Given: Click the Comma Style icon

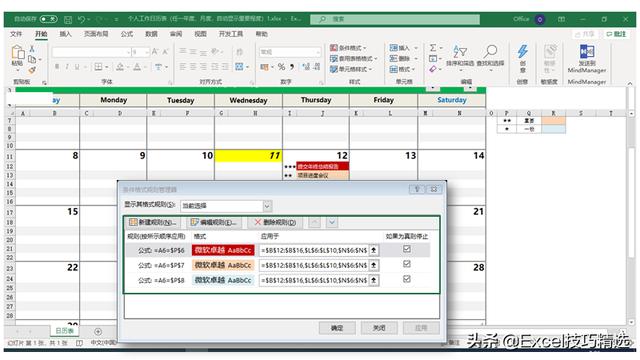Looking at the screenshot, I should pyautogui.click(x=292, y=67).
